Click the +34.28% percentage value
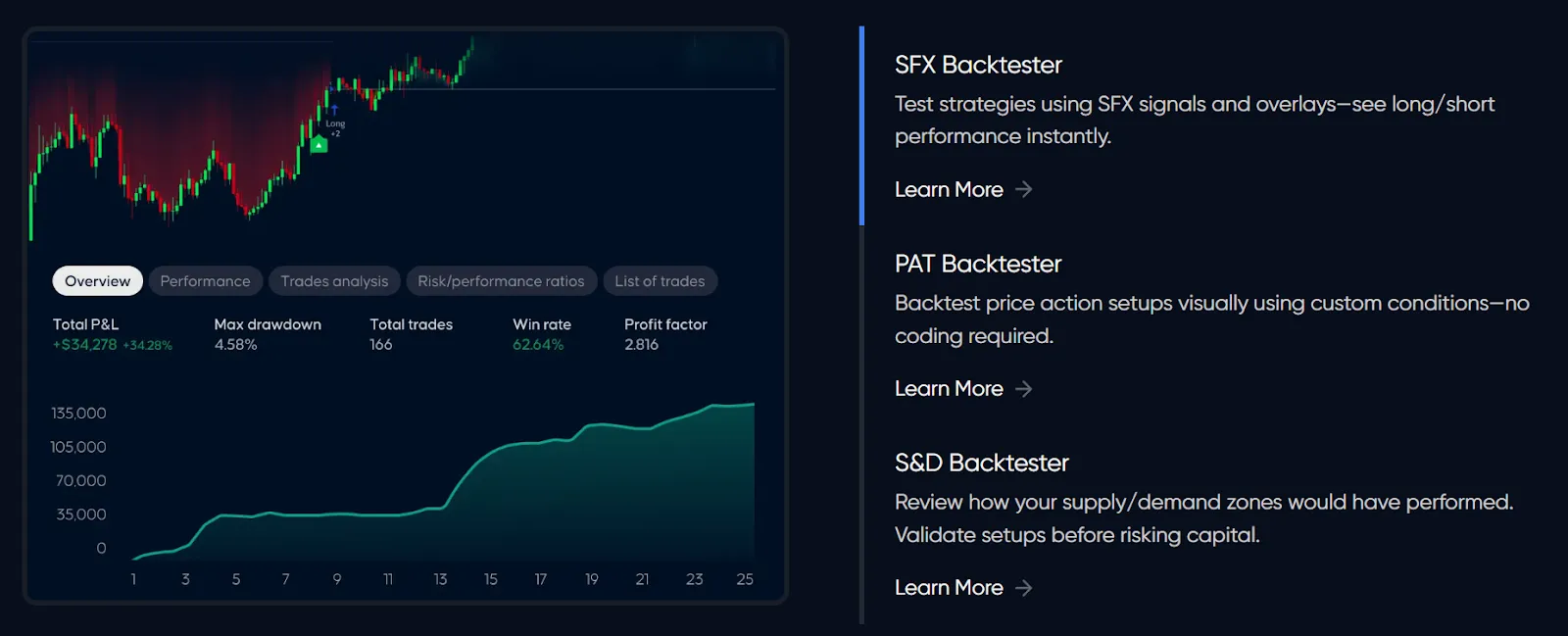1568x636 pixels. pyautogui.click(x=148, y=346)
